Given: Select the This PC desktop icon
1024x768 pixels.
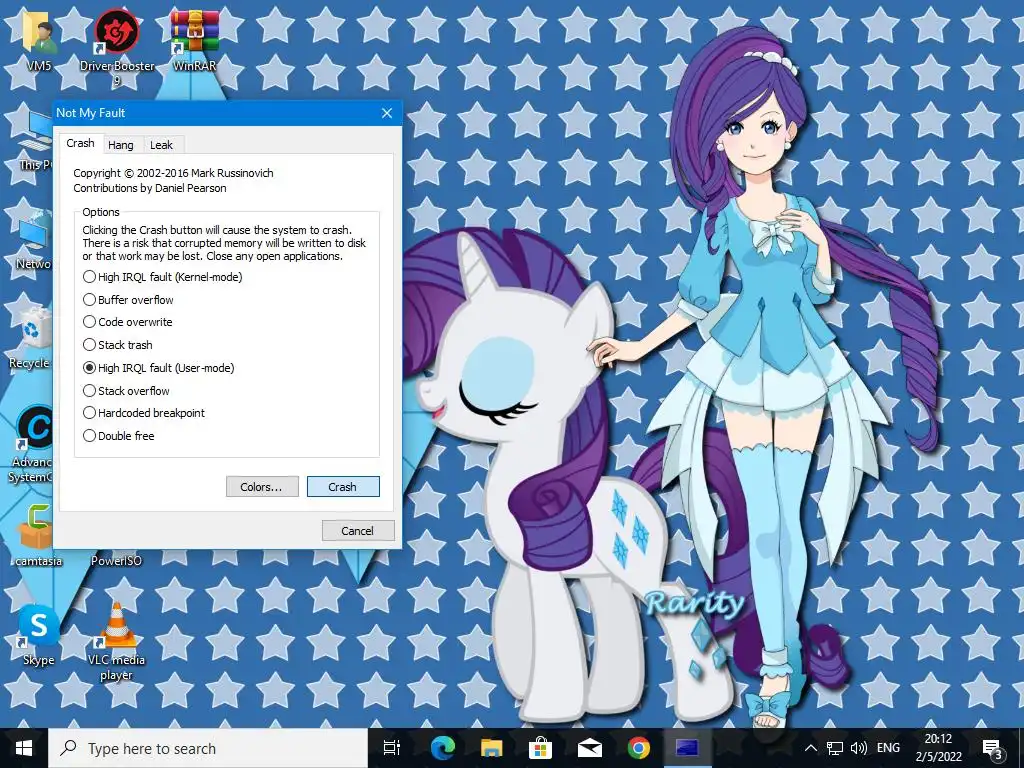Looking at the screenshot, I should (35, 140).
